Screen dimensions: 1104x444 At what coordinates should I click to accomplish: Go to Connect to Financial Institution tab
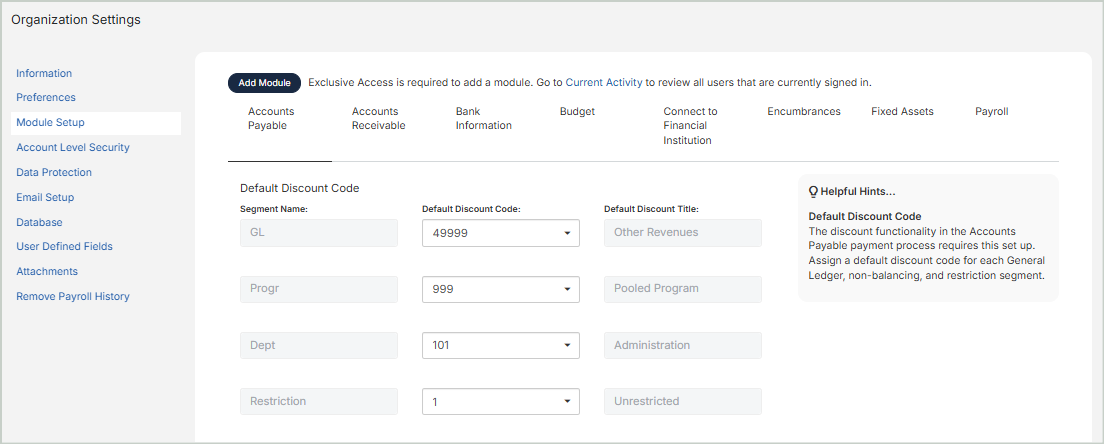690,126
